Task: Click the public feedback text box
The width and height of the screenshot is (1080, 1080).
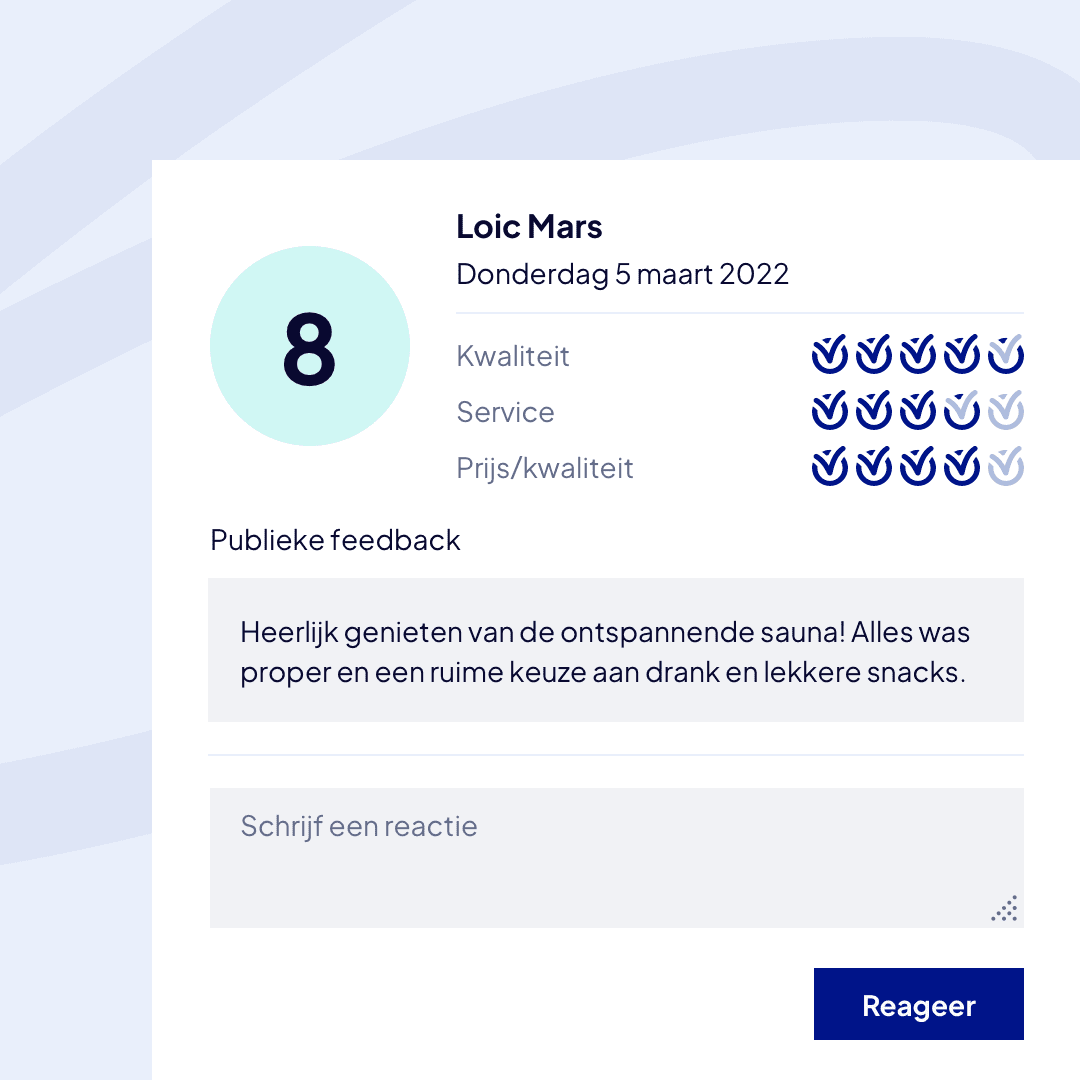Action: click(x=615, y=650)
